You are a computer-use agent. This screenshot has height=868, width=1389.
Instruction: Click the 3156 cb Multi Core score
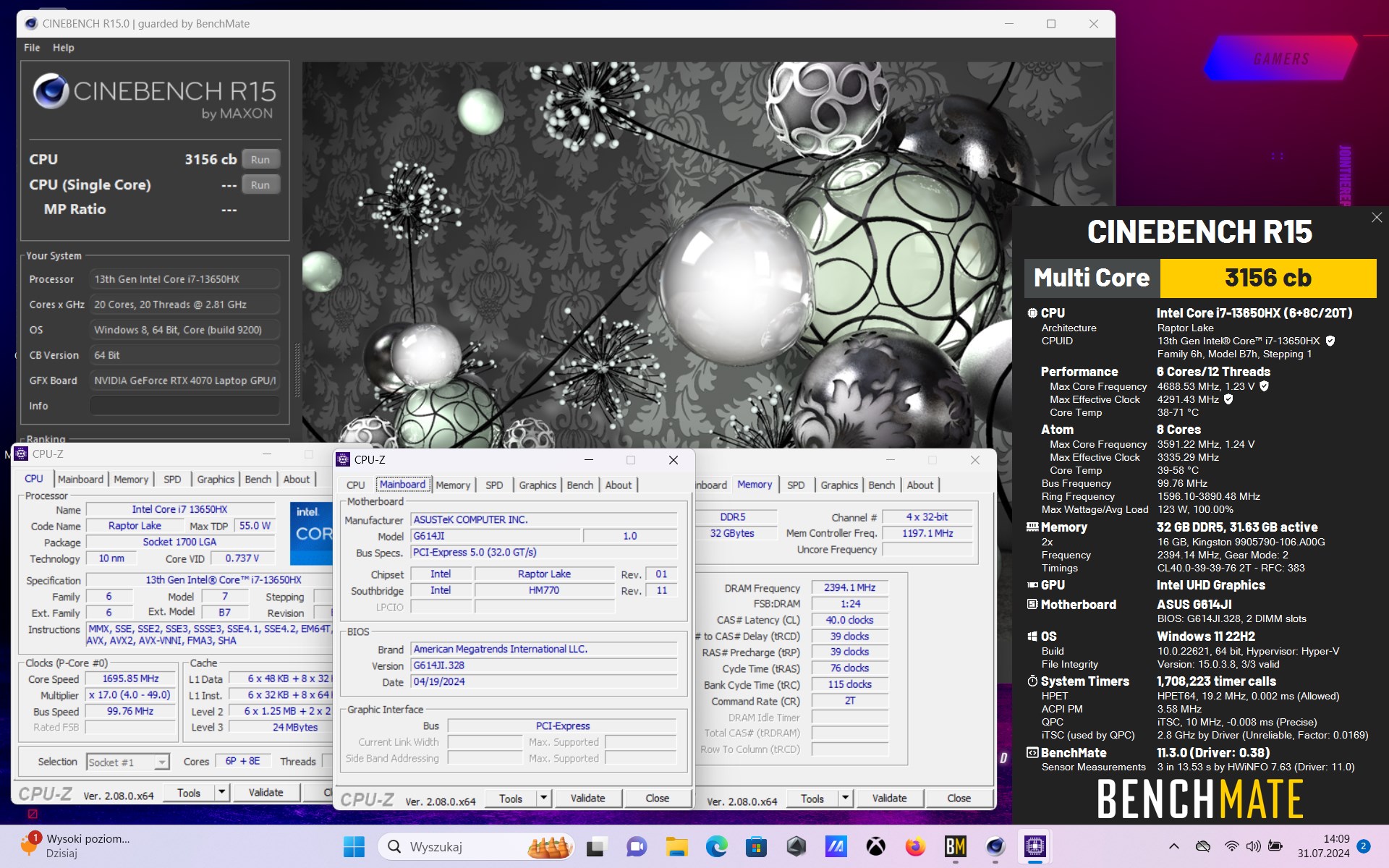[1268, 278]
